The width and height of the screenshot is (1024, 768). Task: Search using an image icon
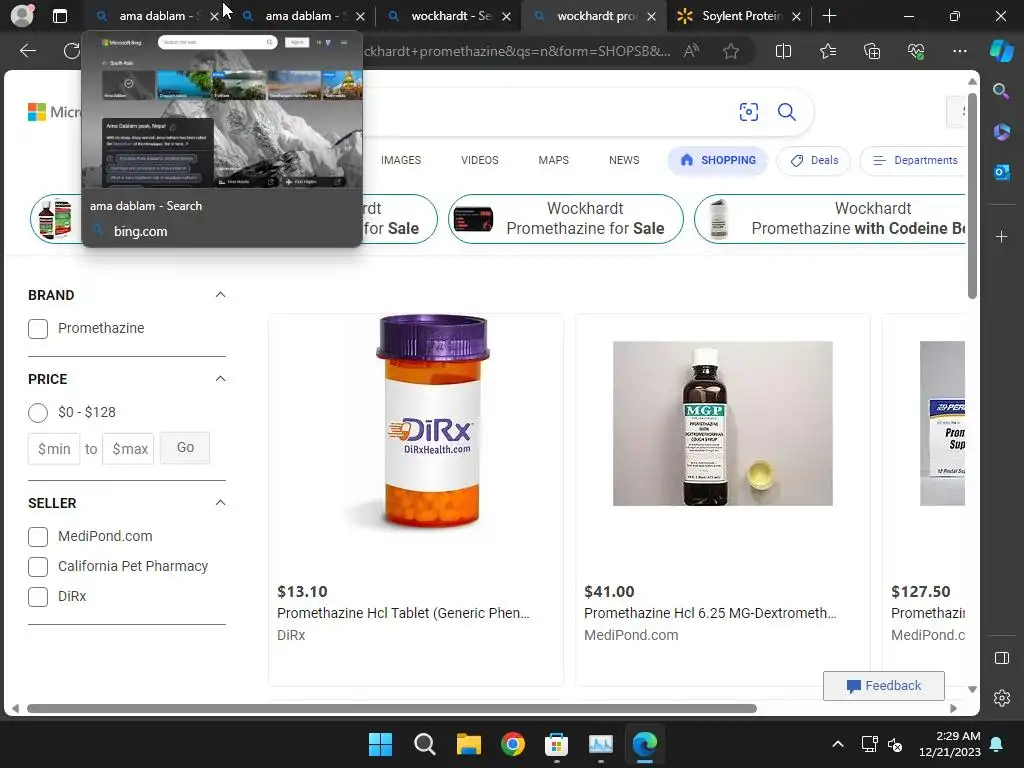pyautogui.click(x=748, y=112)
